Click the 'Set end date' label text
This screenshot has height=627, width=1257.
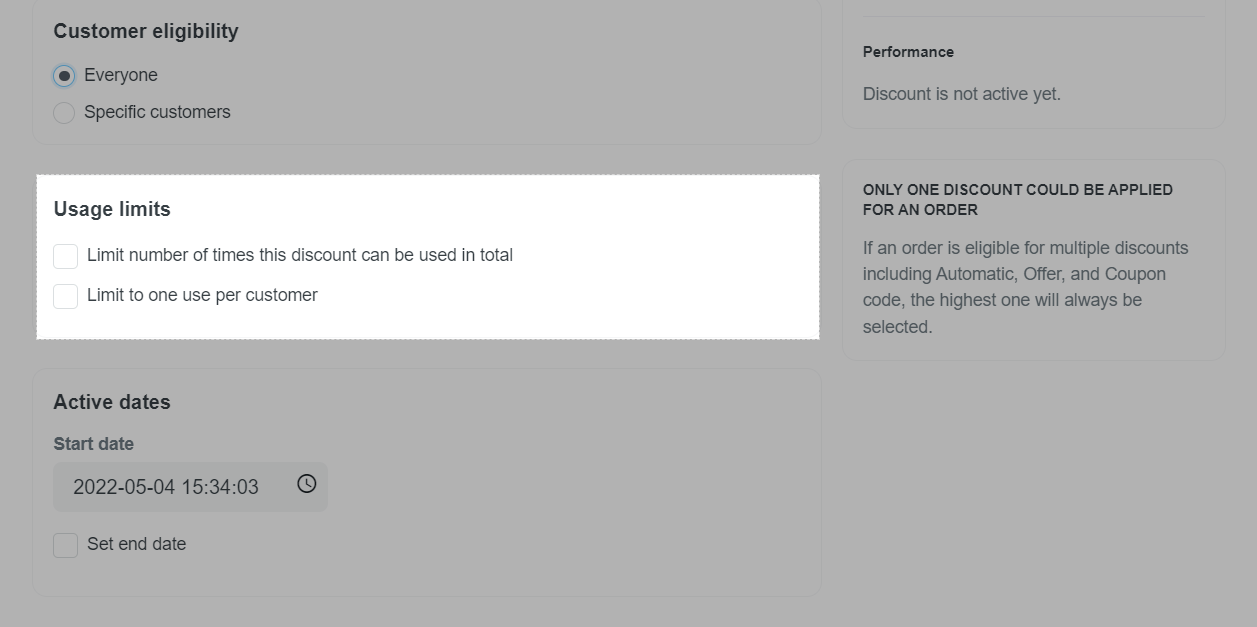[x=136, y=544]
